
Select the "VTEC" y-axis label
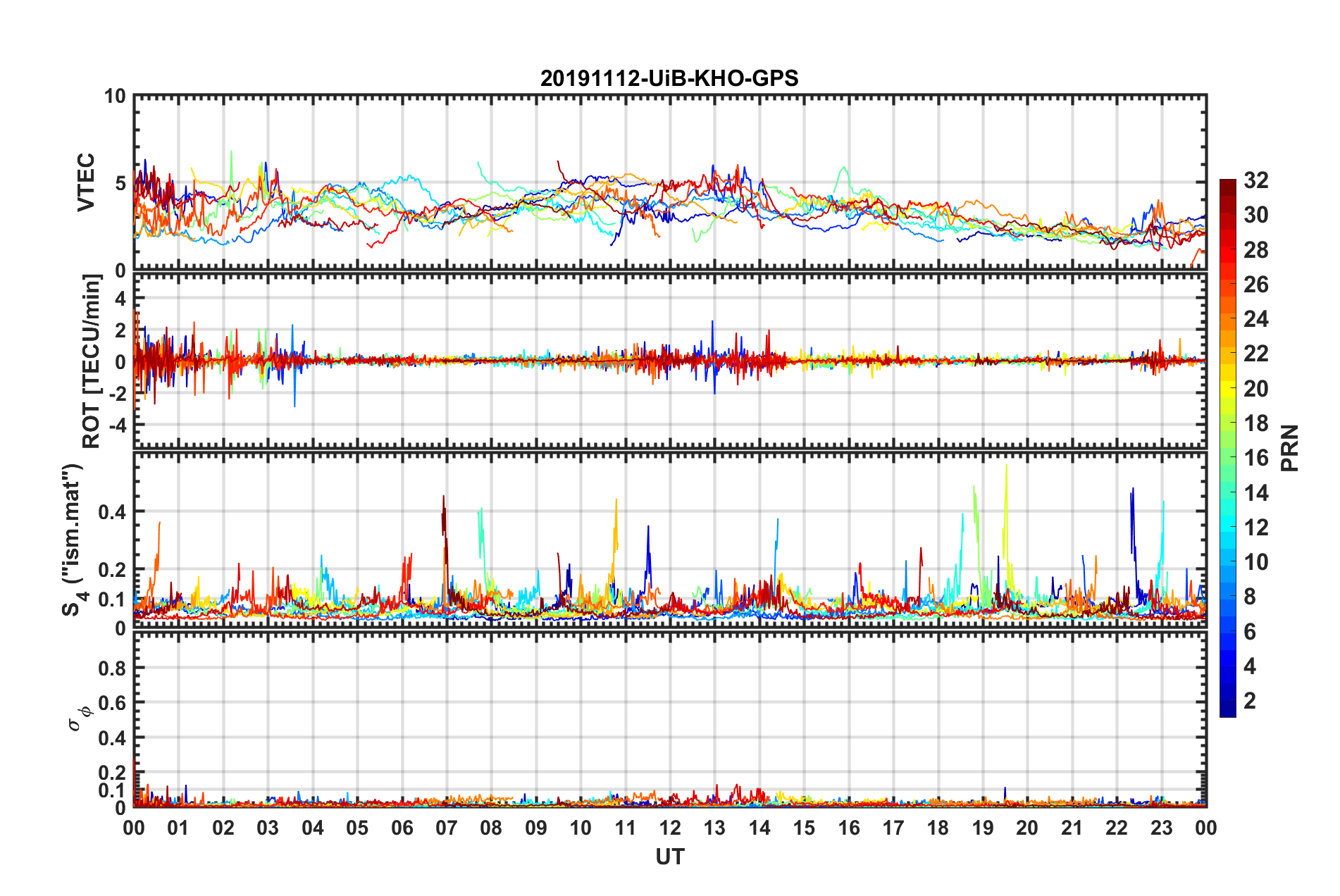86,182
